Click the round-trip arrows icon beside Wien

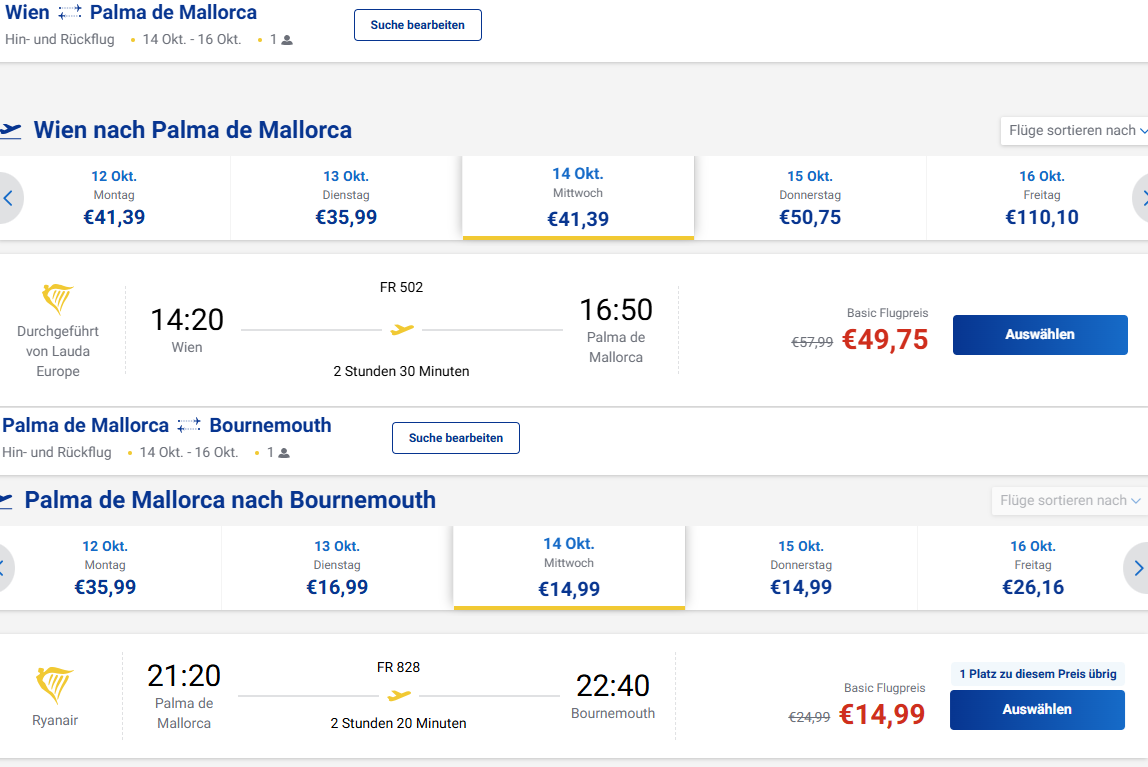(x=70, y=12)
